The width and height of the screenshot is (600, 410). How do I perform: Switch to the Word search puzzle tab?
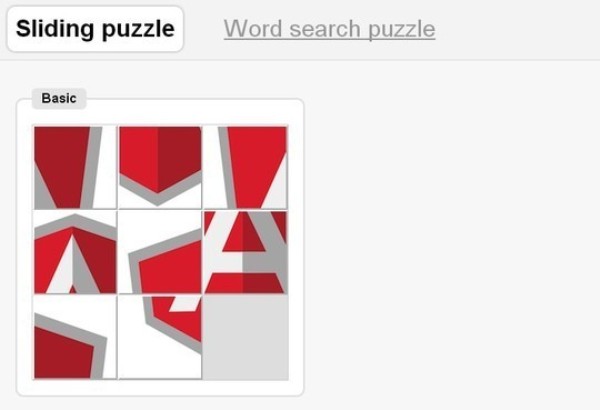pyautogui.click(x=329, y=29)
